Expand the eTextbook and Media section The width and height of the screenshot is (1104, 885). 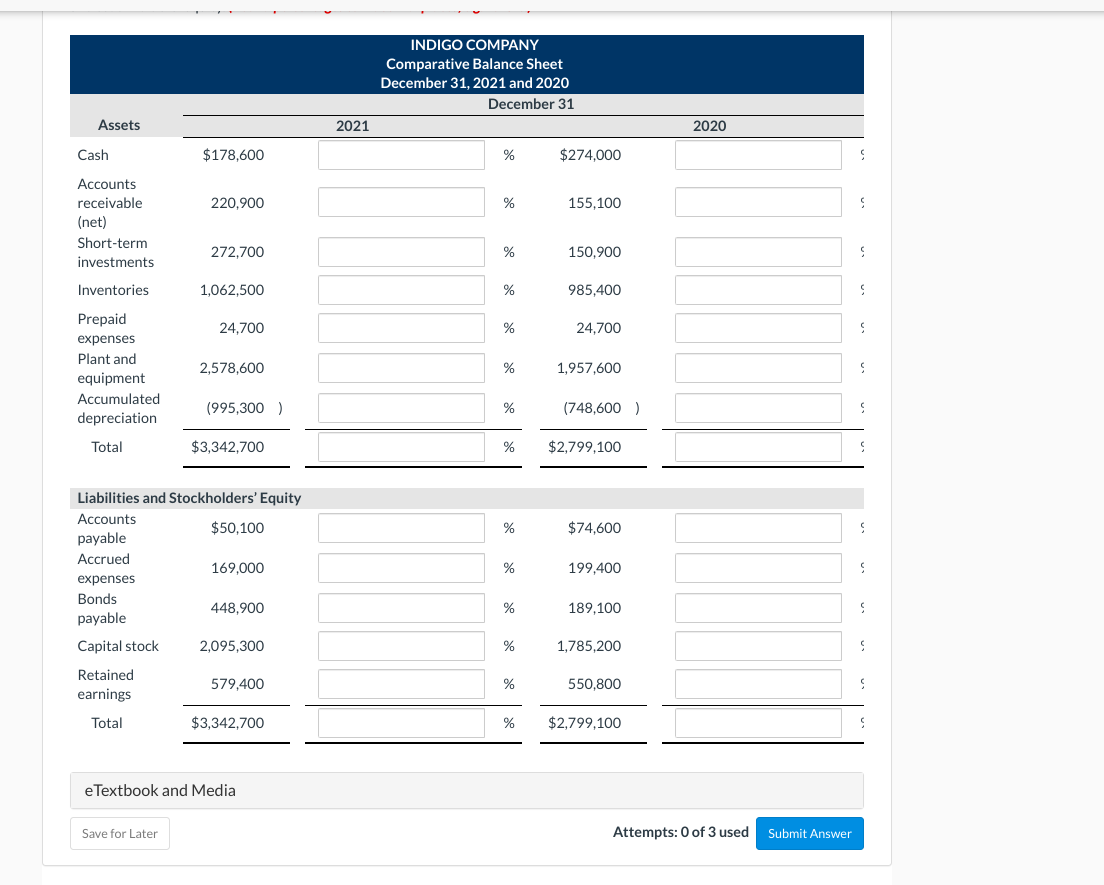tap(467, 791)
